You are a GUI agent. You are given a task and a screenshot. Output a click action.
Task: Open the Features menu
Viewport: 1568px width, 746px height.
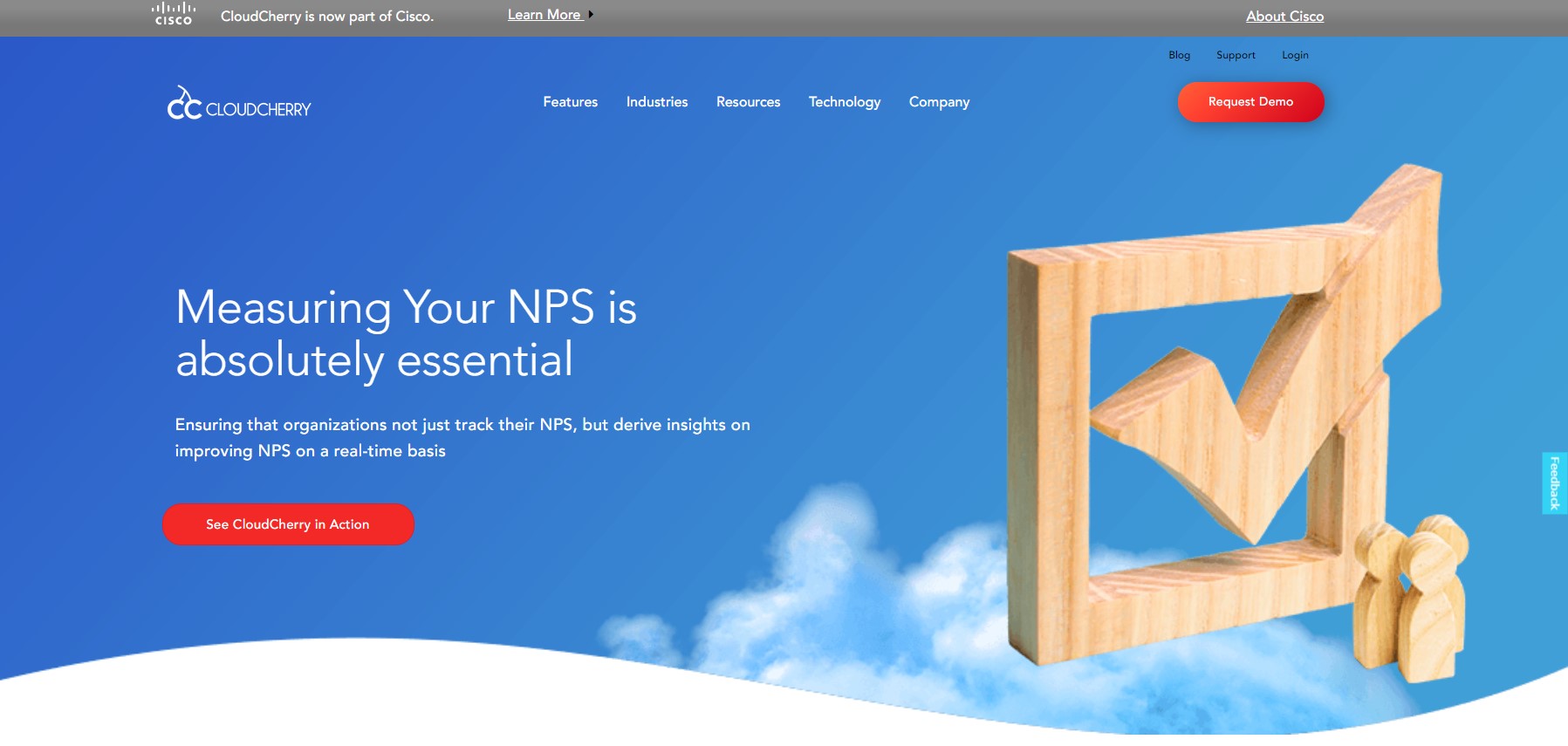click(571, 102)
